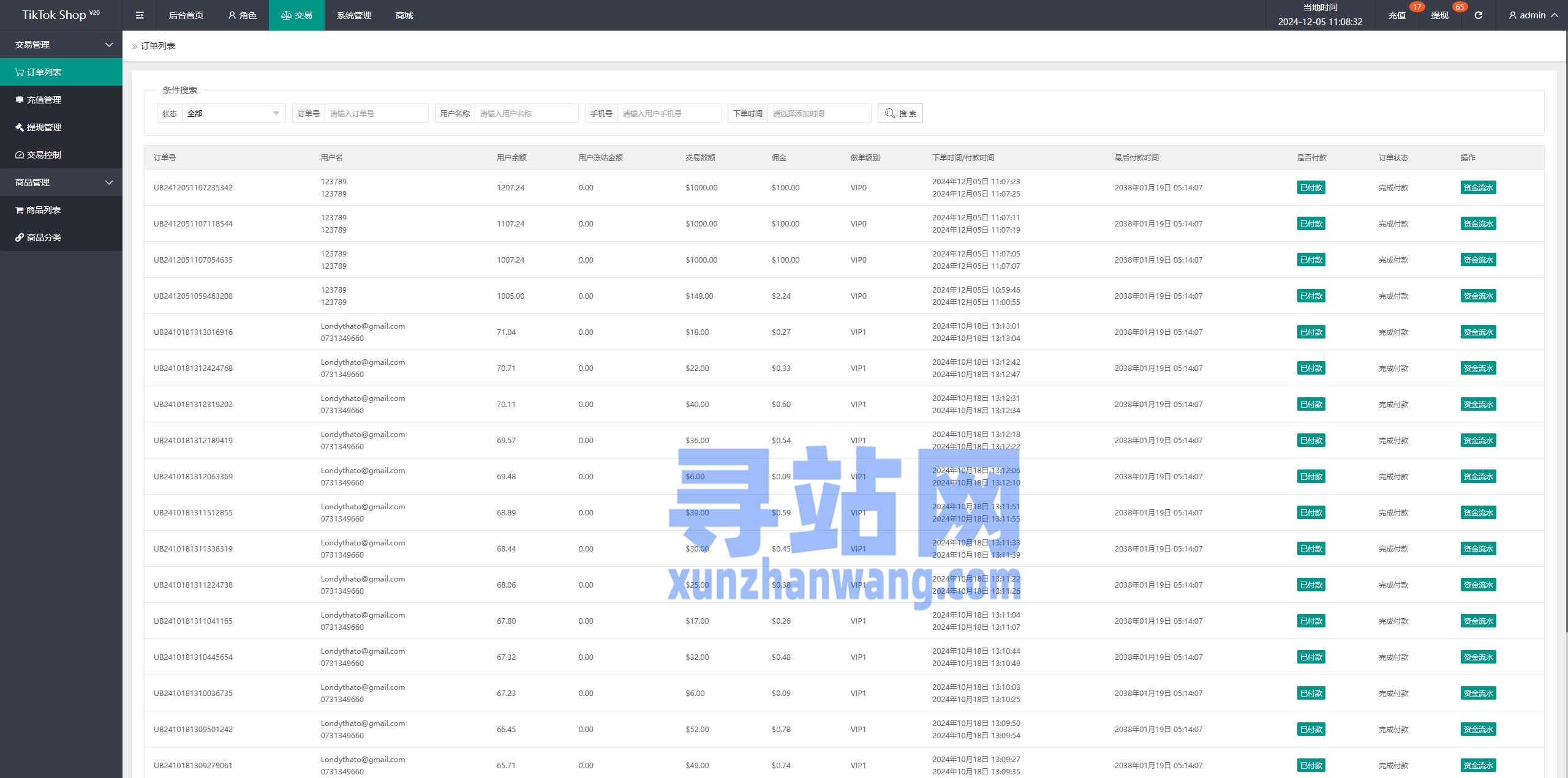The height and width of the screenshot is (778, 1568).
Task: Open 商品分类 with the link icon in the sidebar
Action: click(44, 238)
